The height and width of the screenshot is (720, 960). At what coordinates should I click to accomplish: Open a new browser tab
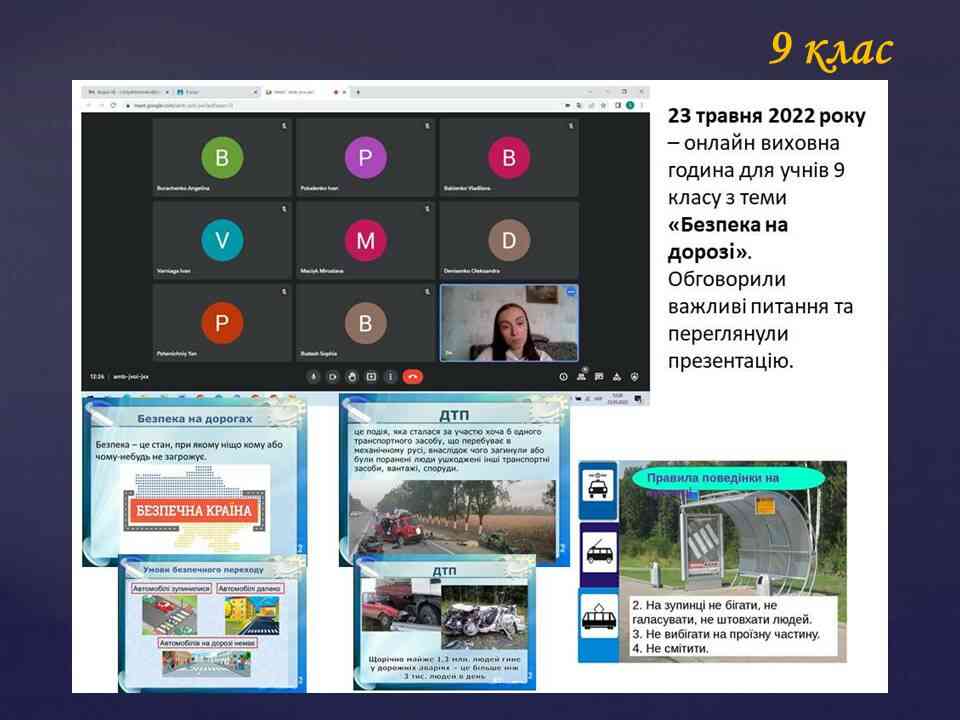point(358,91)
